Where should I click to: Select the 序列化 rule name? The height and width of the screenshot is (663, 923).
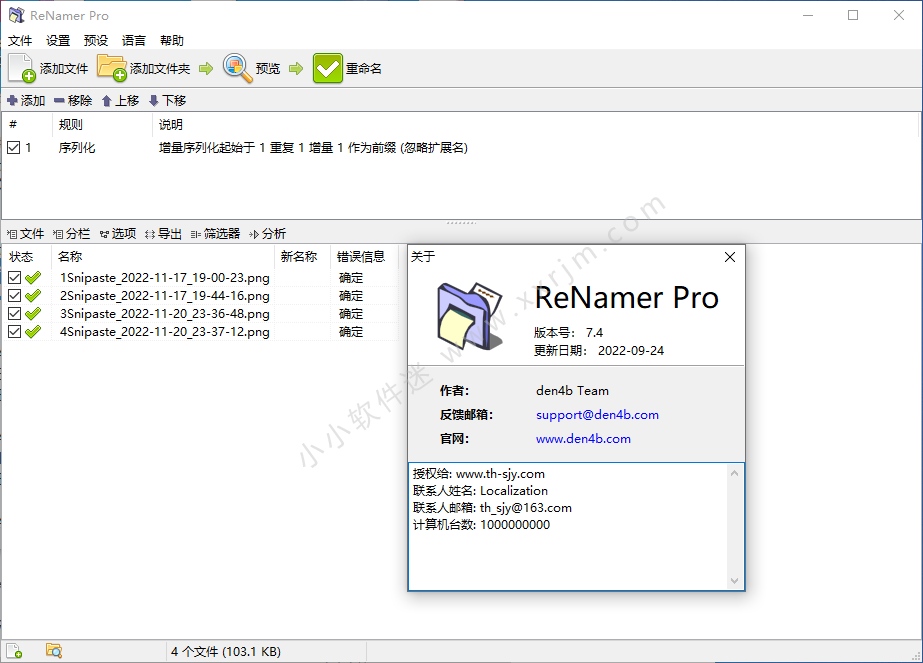click(77, 148)
